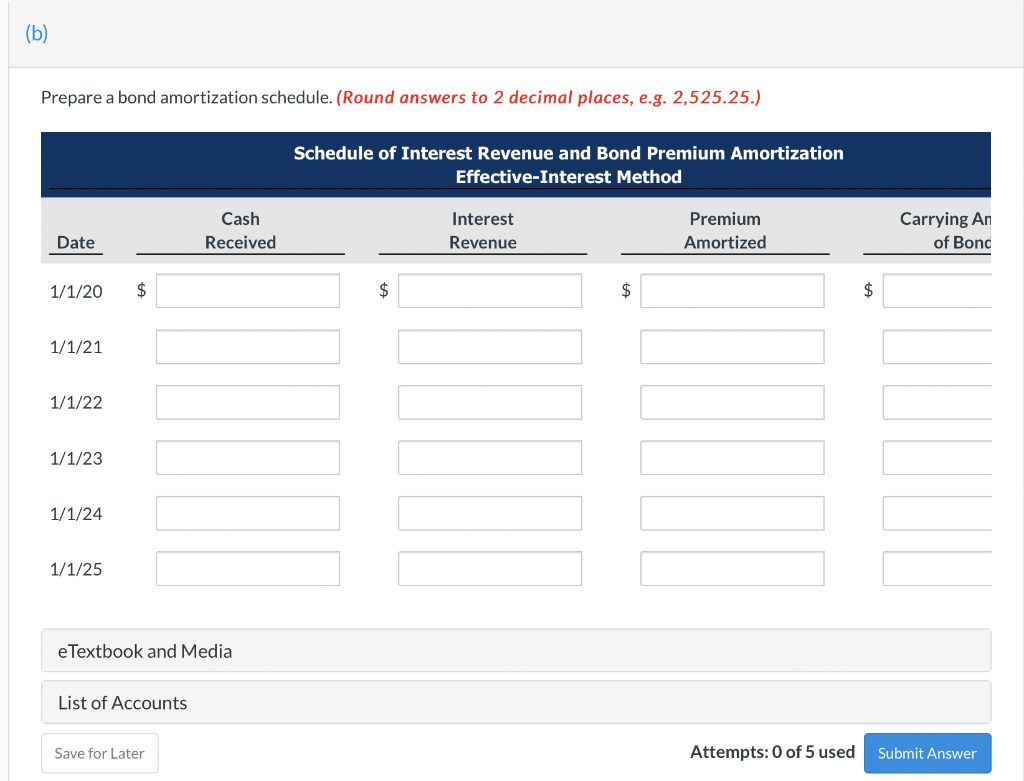Select Cash Received field for 1/1/25
Viewport: 1024px width, 781px height.
(x=248, y=569)
